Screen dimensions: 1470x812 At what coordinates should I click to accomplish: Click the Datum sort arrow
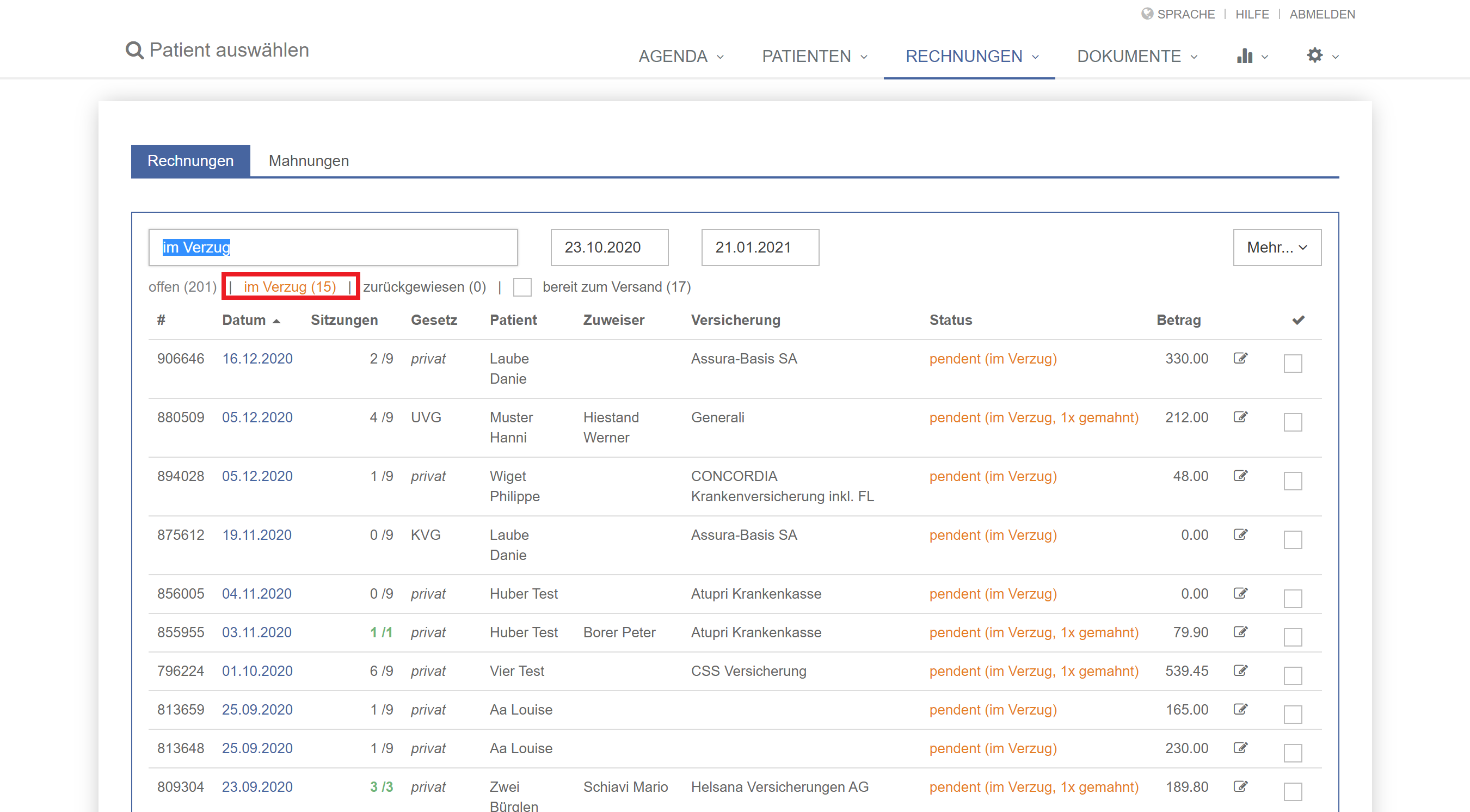click(x=277, y=321)
